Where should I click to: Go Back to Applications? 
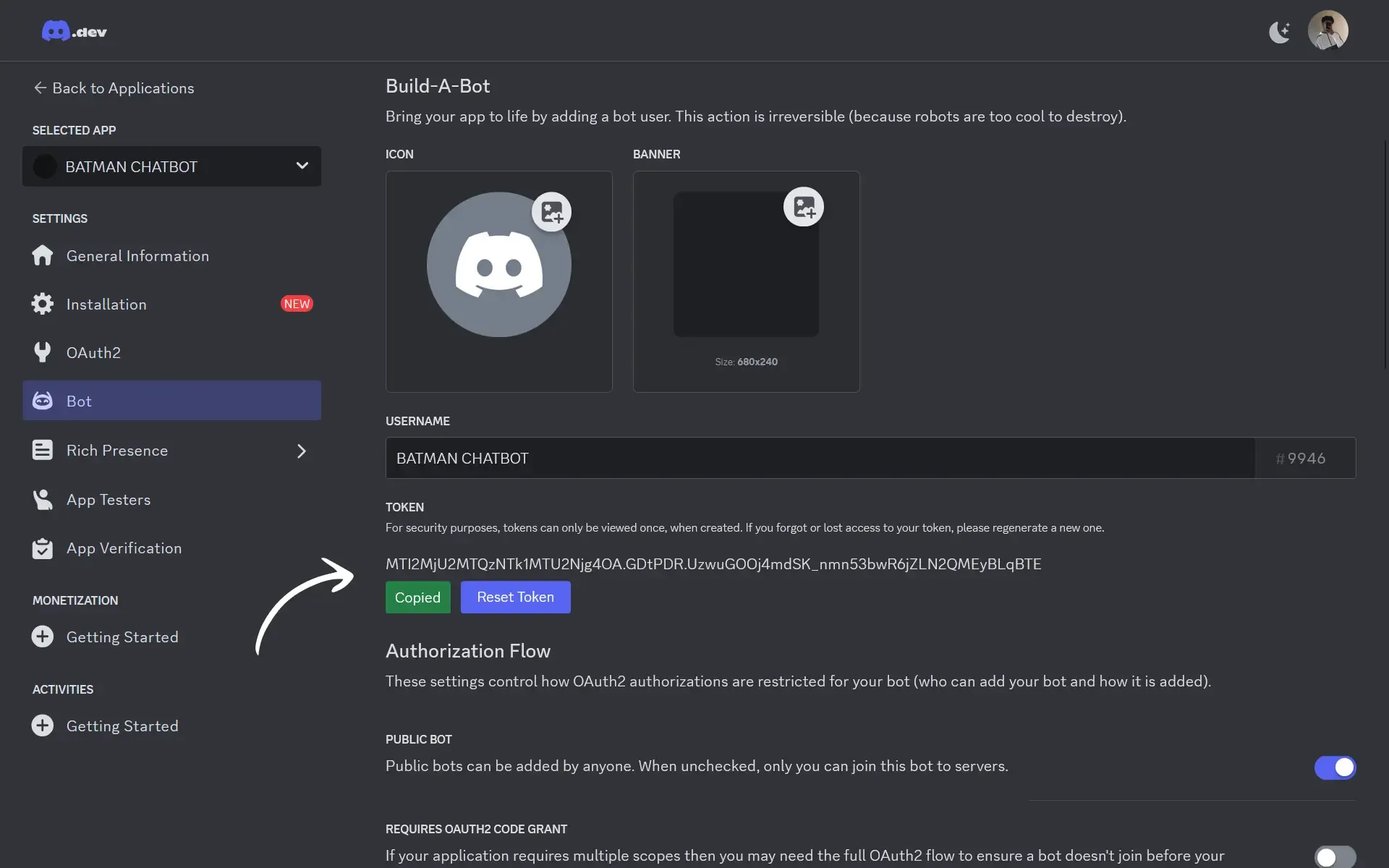click(x=113, y=88)
